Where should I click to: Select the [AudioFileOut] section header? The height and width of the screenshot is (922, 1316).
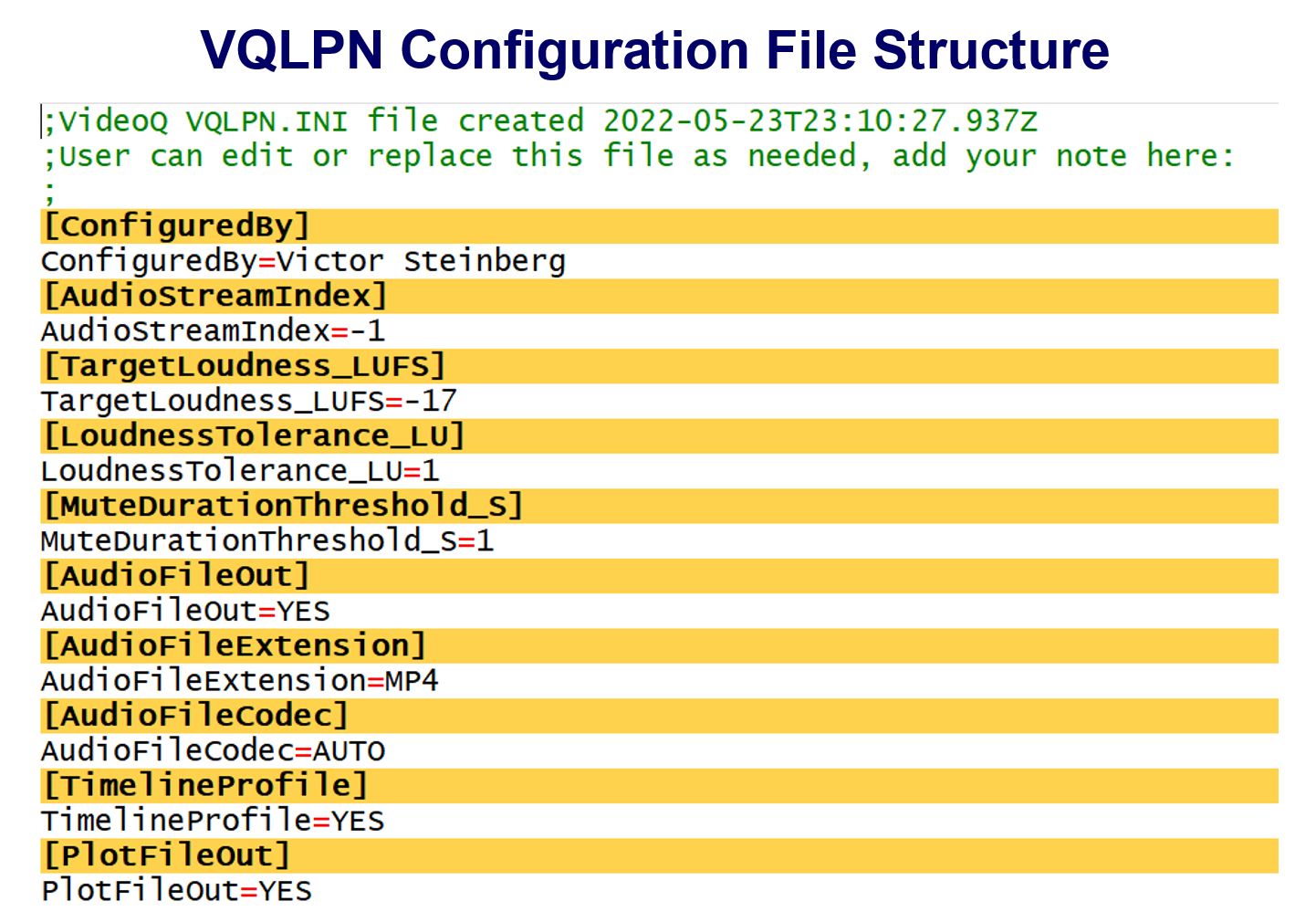(x=177, y=576)
